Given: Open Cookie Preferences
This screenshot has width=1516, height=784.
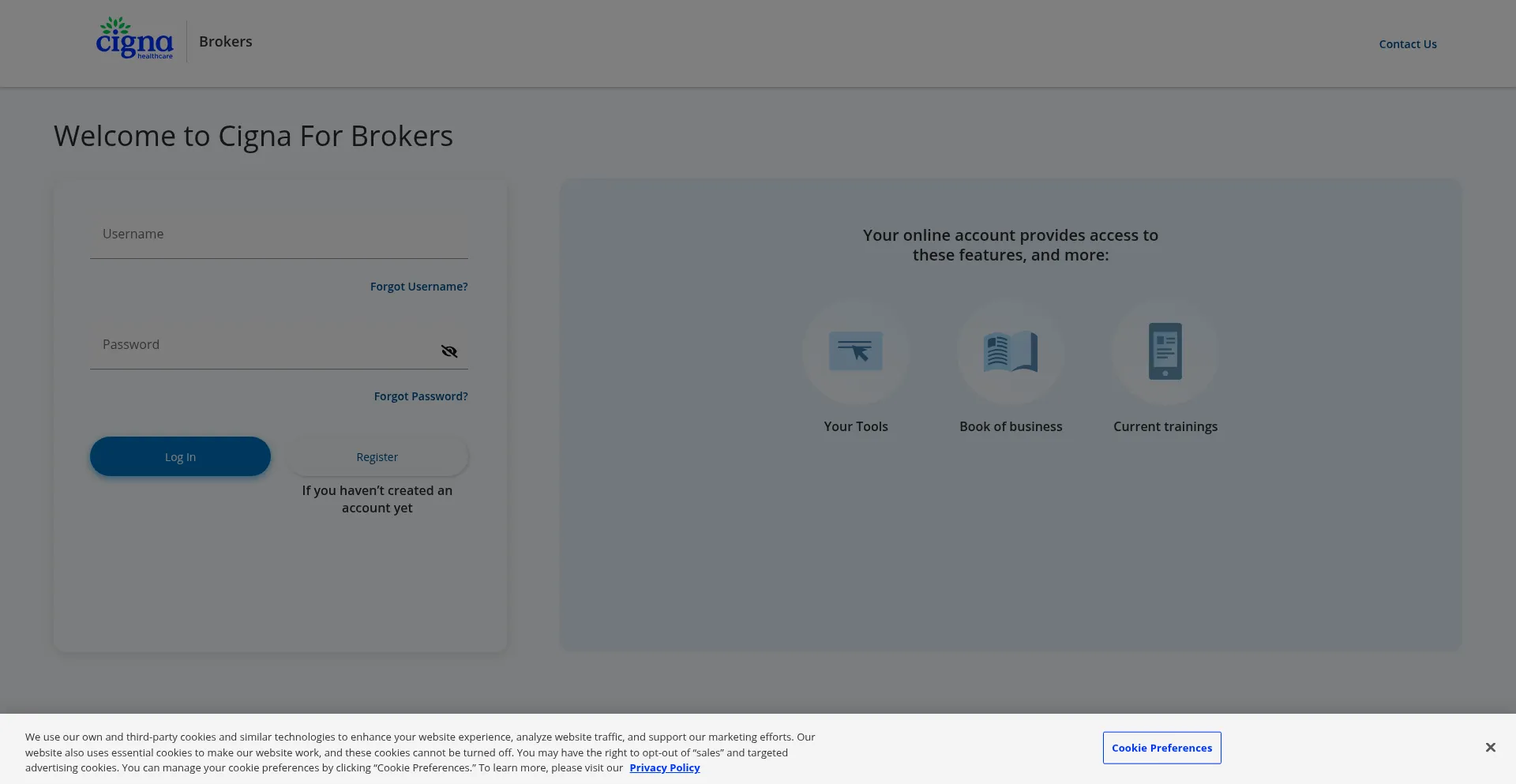Looking at the screenshot, I should 1161,748.
